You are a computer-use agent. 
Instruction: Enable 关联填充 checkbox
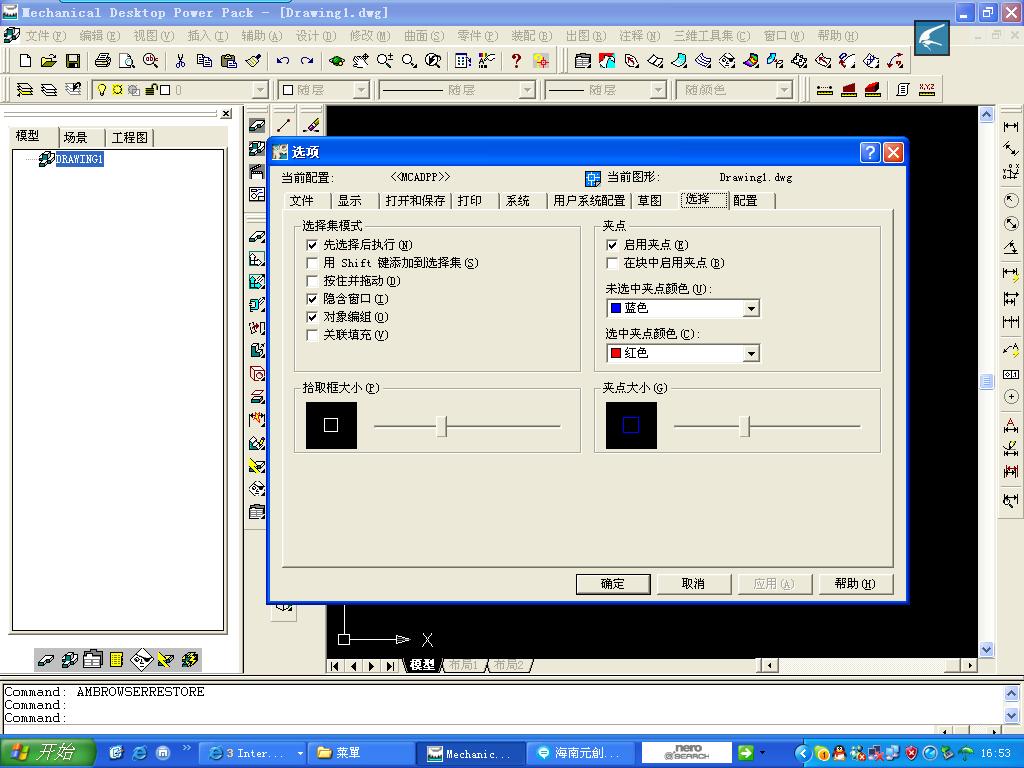312,335
